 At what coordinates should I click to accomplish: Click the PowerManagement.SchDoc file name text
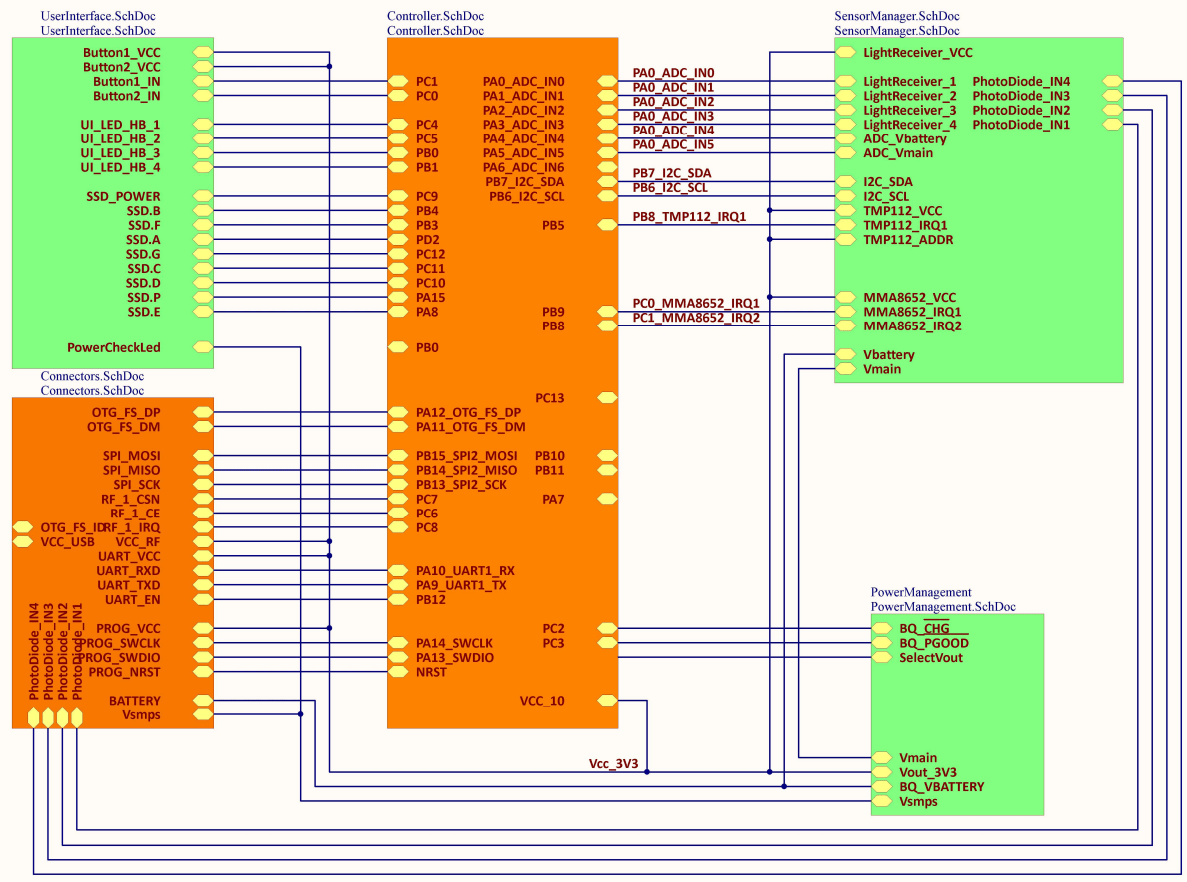click(x=942, y=606)
